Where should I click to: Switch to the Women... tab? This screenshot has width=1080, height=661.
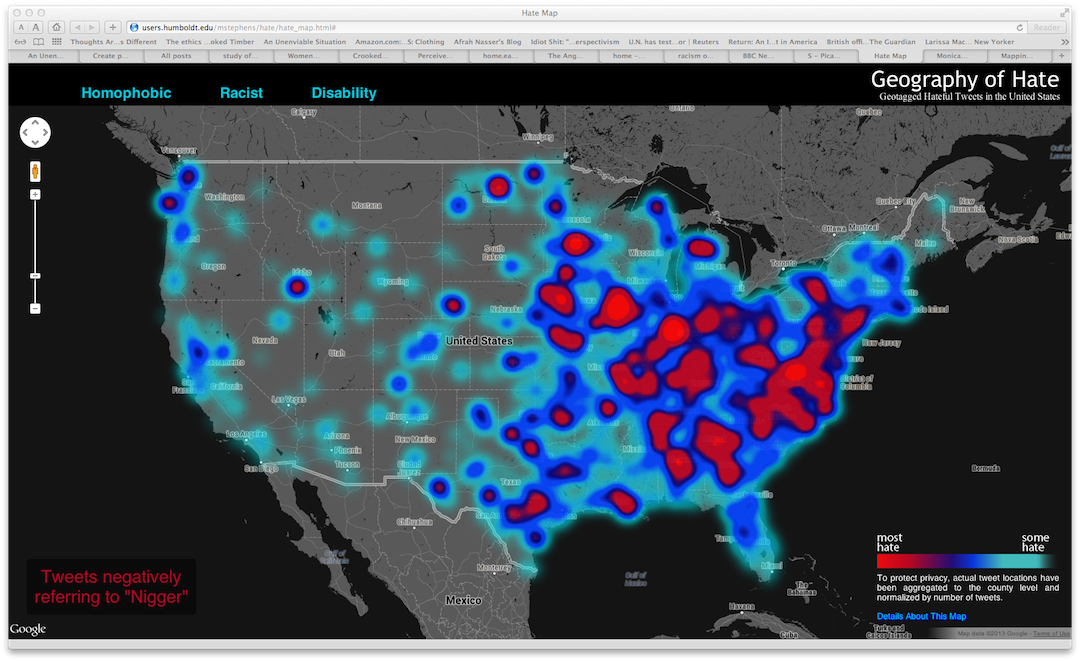(304, 56)
